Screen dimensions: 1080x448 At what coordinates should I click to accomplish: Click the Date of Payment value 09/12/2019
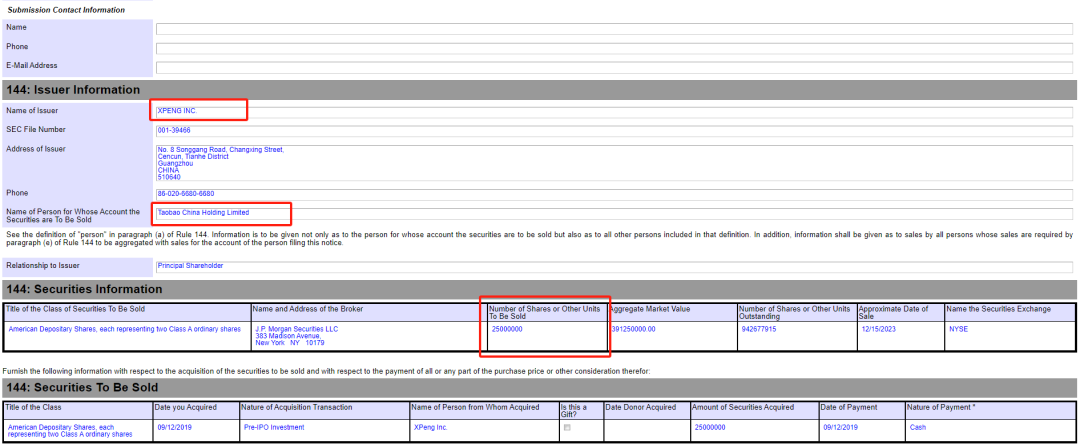click(839, 427)
